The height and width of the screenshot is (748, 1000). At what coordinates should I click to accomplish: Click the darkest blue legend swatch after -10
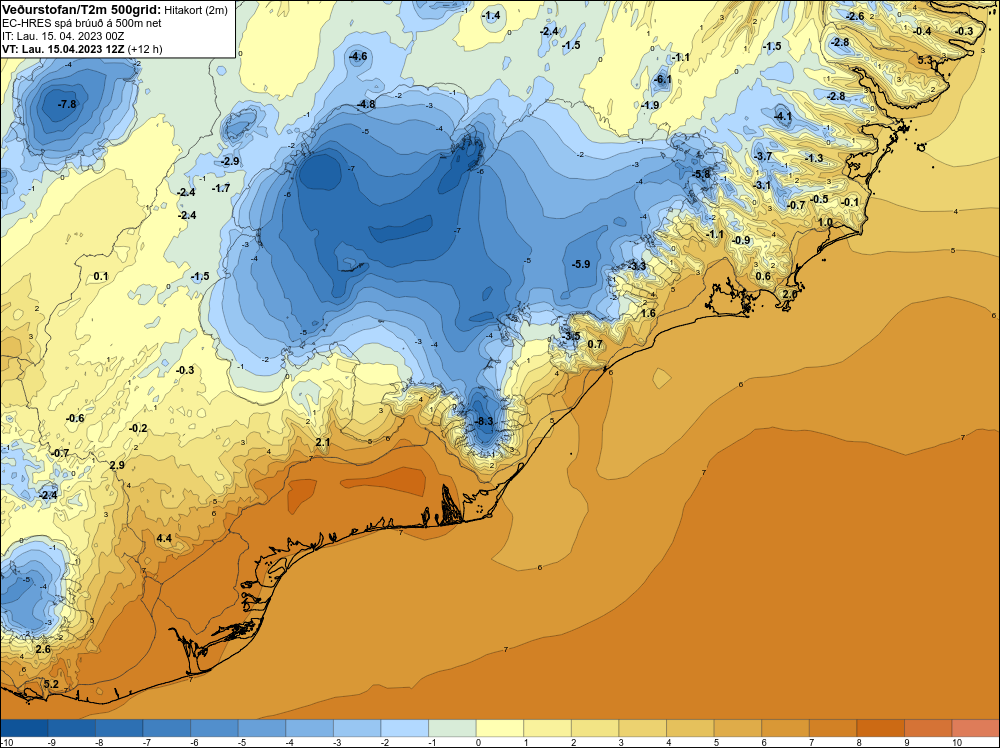25,728
